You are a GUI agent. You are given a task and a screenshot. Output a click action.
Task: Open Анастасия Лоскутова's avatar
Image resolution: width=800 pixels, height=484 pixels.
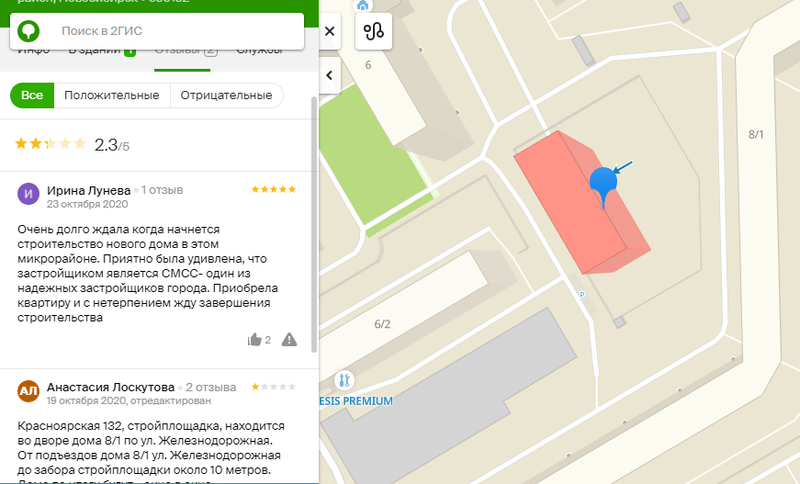point(29,391)
